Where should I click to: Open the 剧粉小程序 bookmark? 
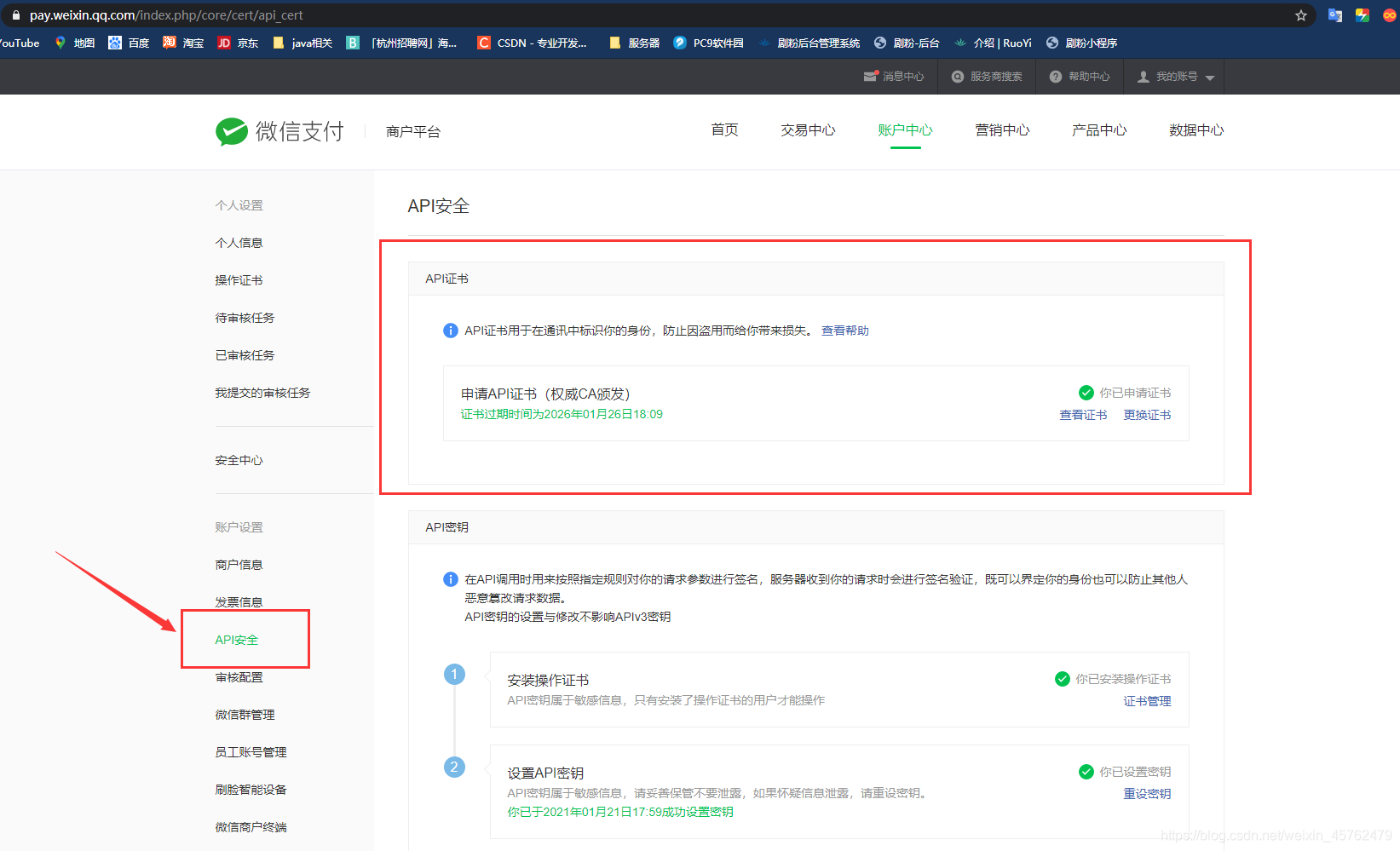pos(1081,43)
